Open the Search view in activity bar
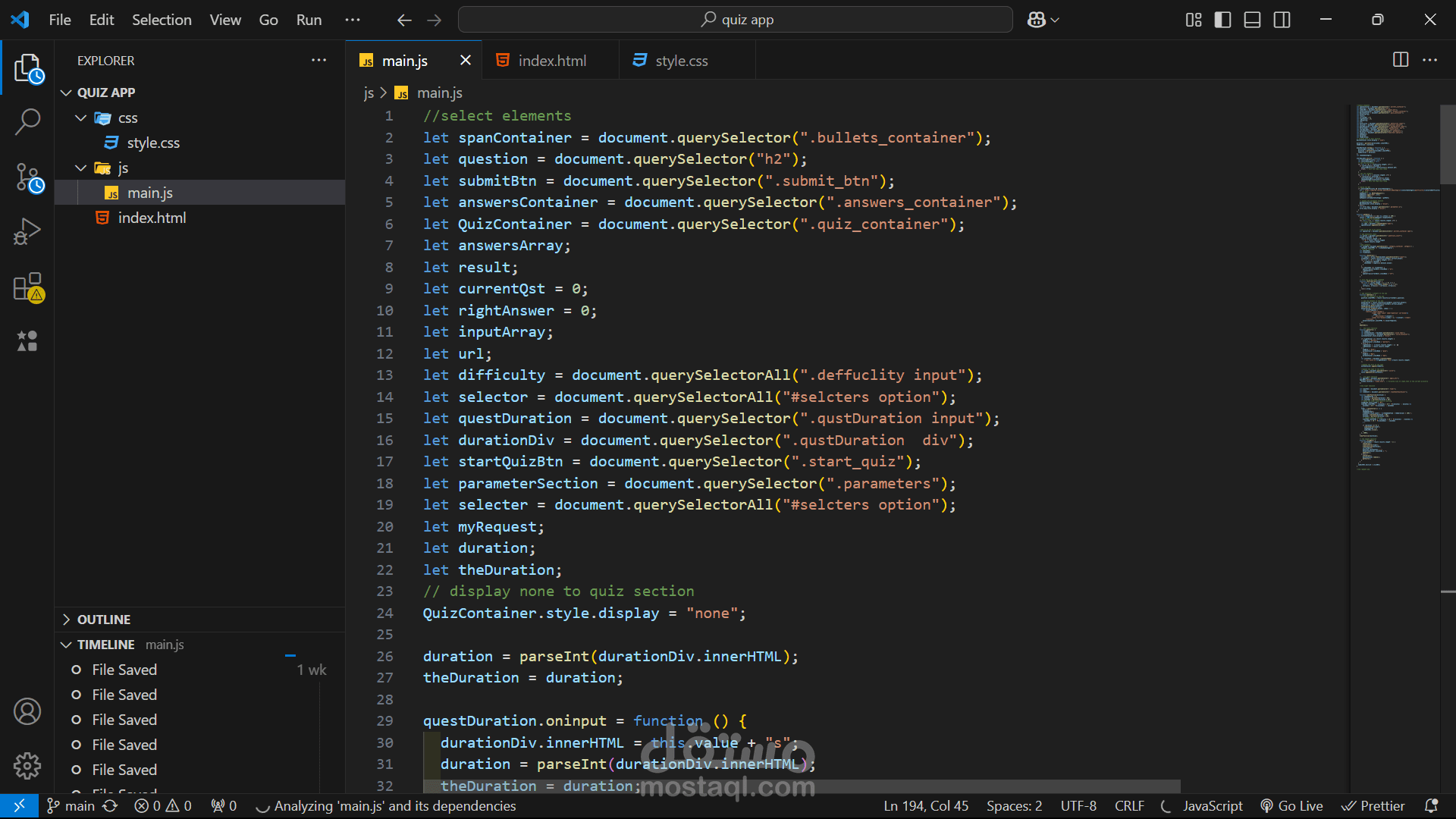 [27, 121]
